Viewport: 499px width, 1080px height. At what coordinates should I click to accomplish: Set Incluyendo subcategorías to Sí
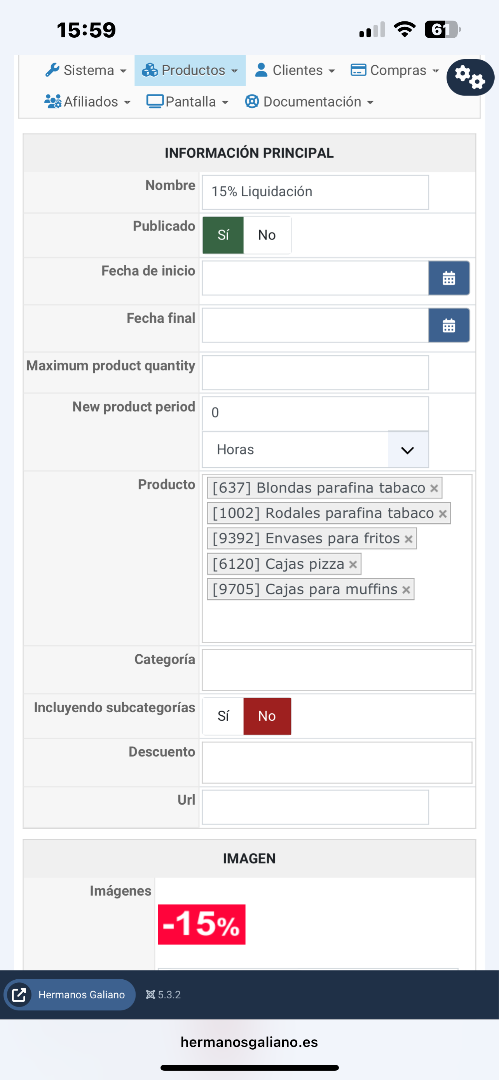223,716
